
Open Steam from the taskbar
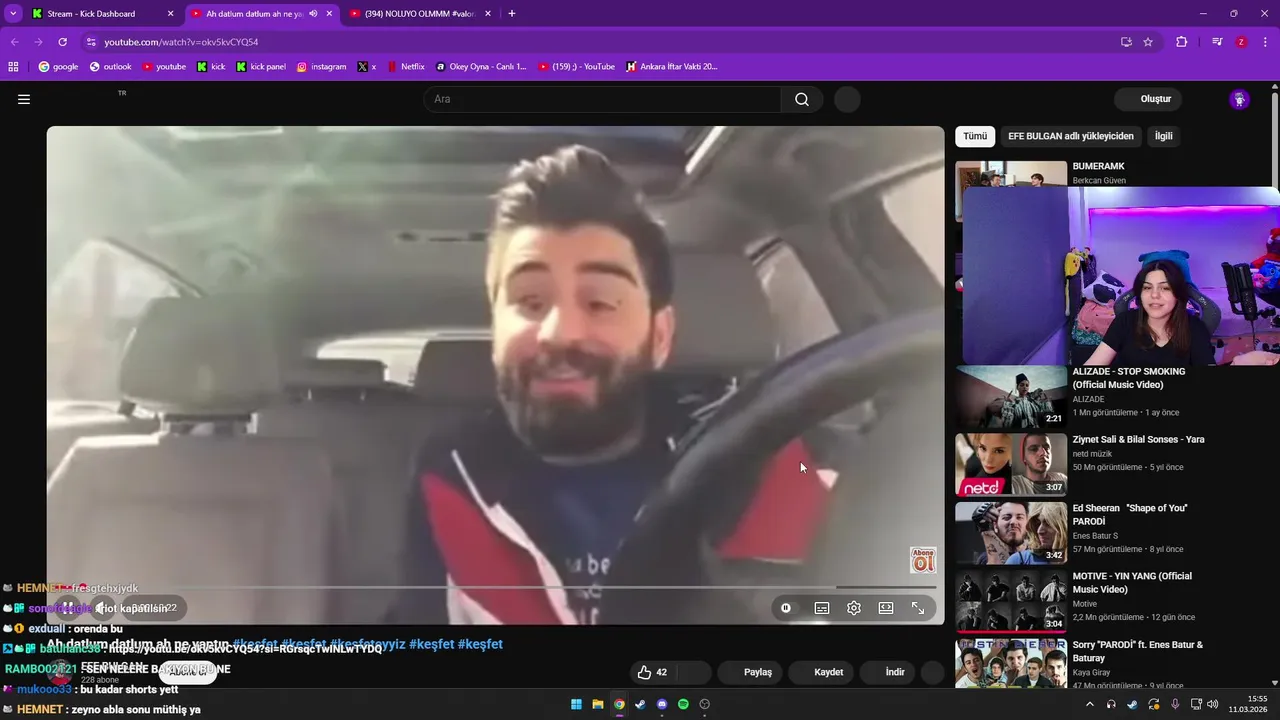(640, 704)
